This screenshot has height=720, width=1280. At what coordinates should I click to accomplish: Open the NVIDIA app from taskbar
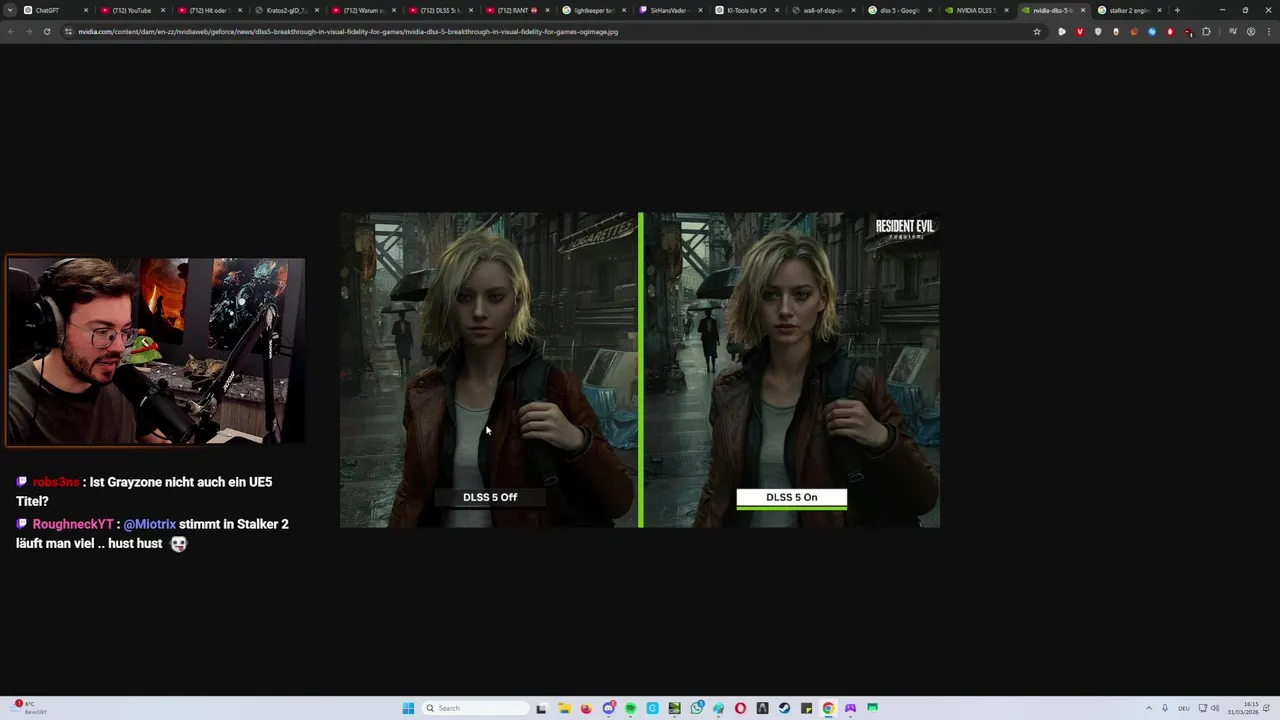tap(674, 708)
